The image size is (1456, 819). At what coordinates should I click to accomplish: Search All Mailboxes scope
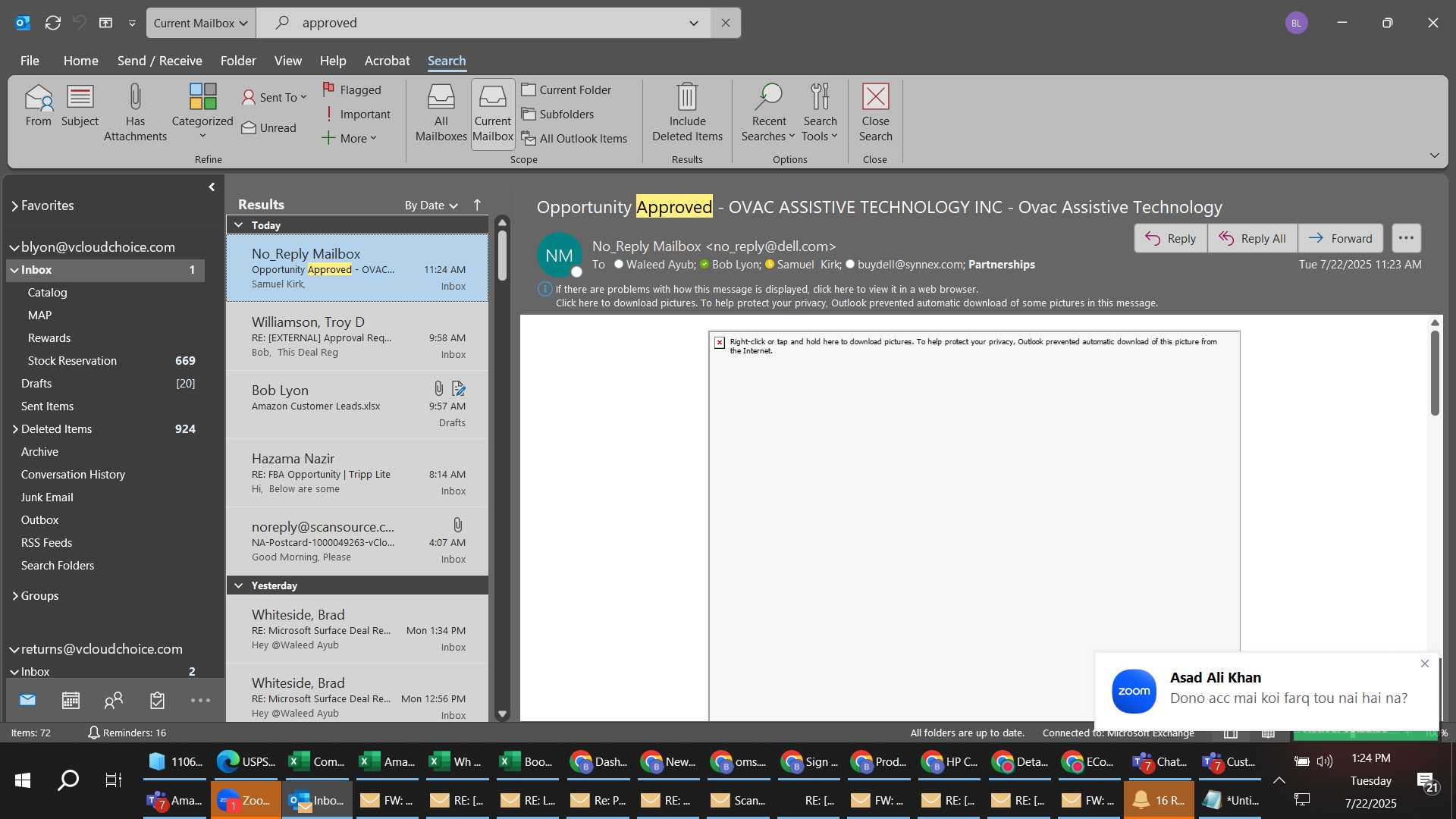441,113
